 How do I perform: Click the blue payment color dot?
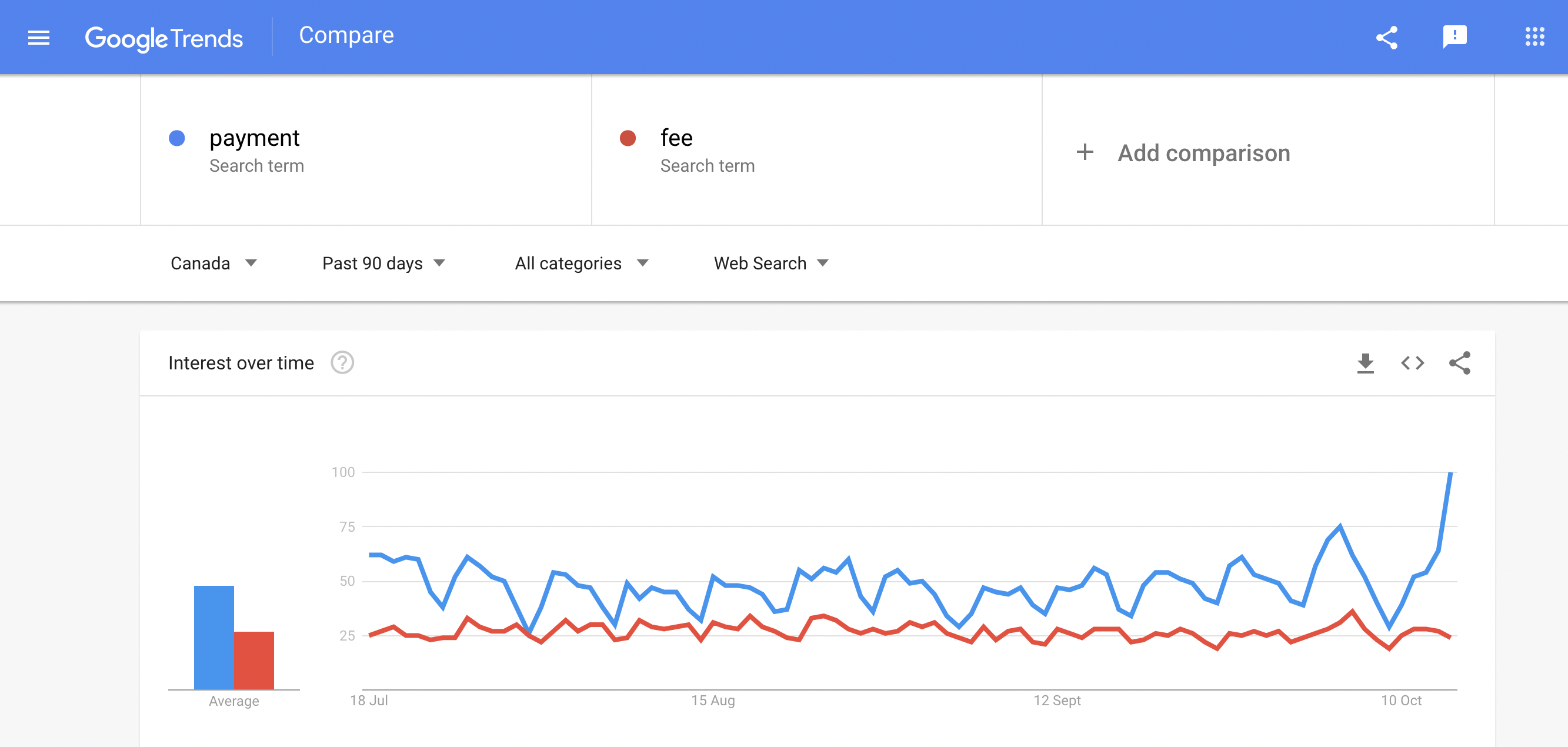point(177,138)
